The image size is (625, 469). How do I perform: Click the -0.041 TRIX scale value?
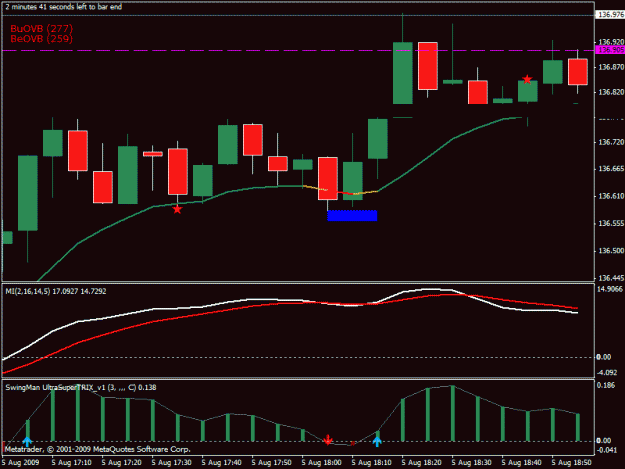click(x=606, y=450)
